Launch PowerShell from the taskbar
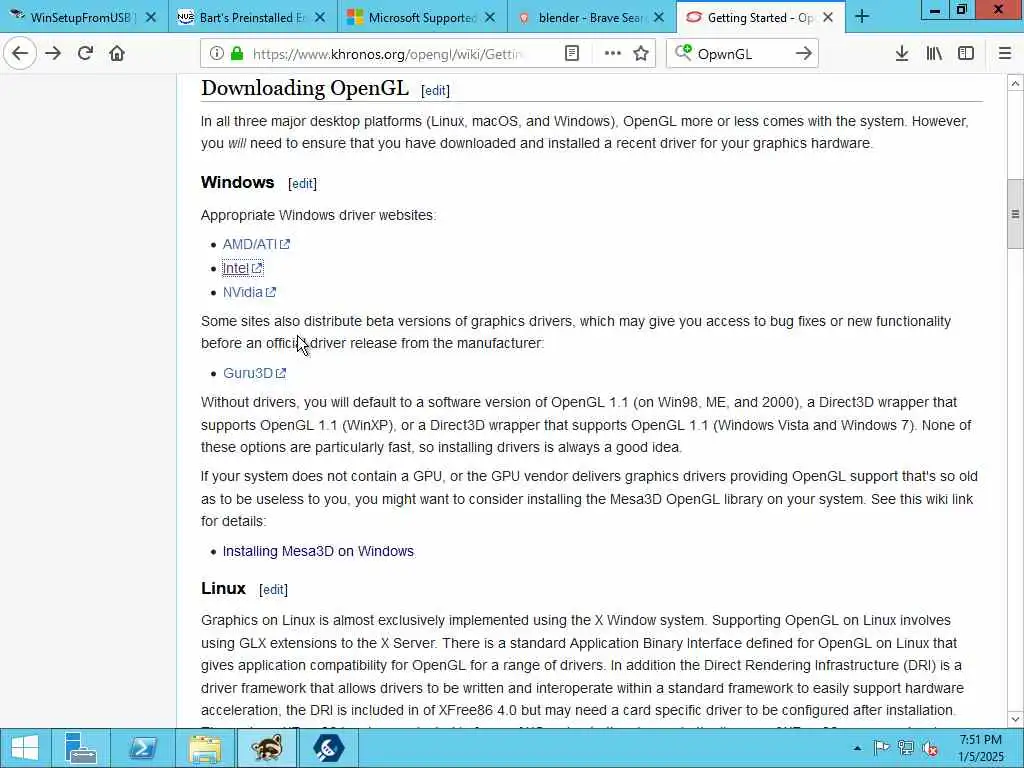 tap(142, 748)
